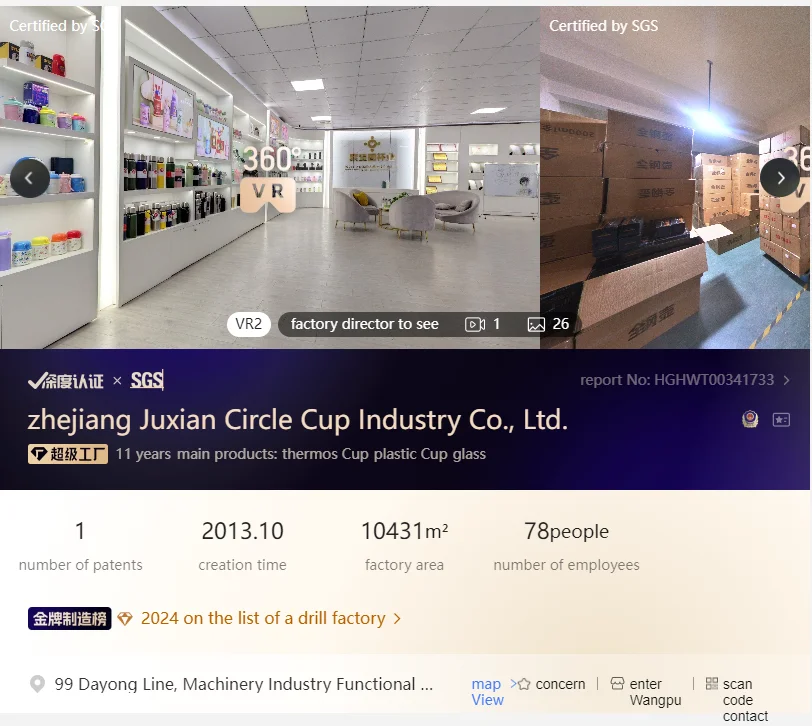
Task: Go to previous showroom image arrow
Action: (x=30, y=178)
